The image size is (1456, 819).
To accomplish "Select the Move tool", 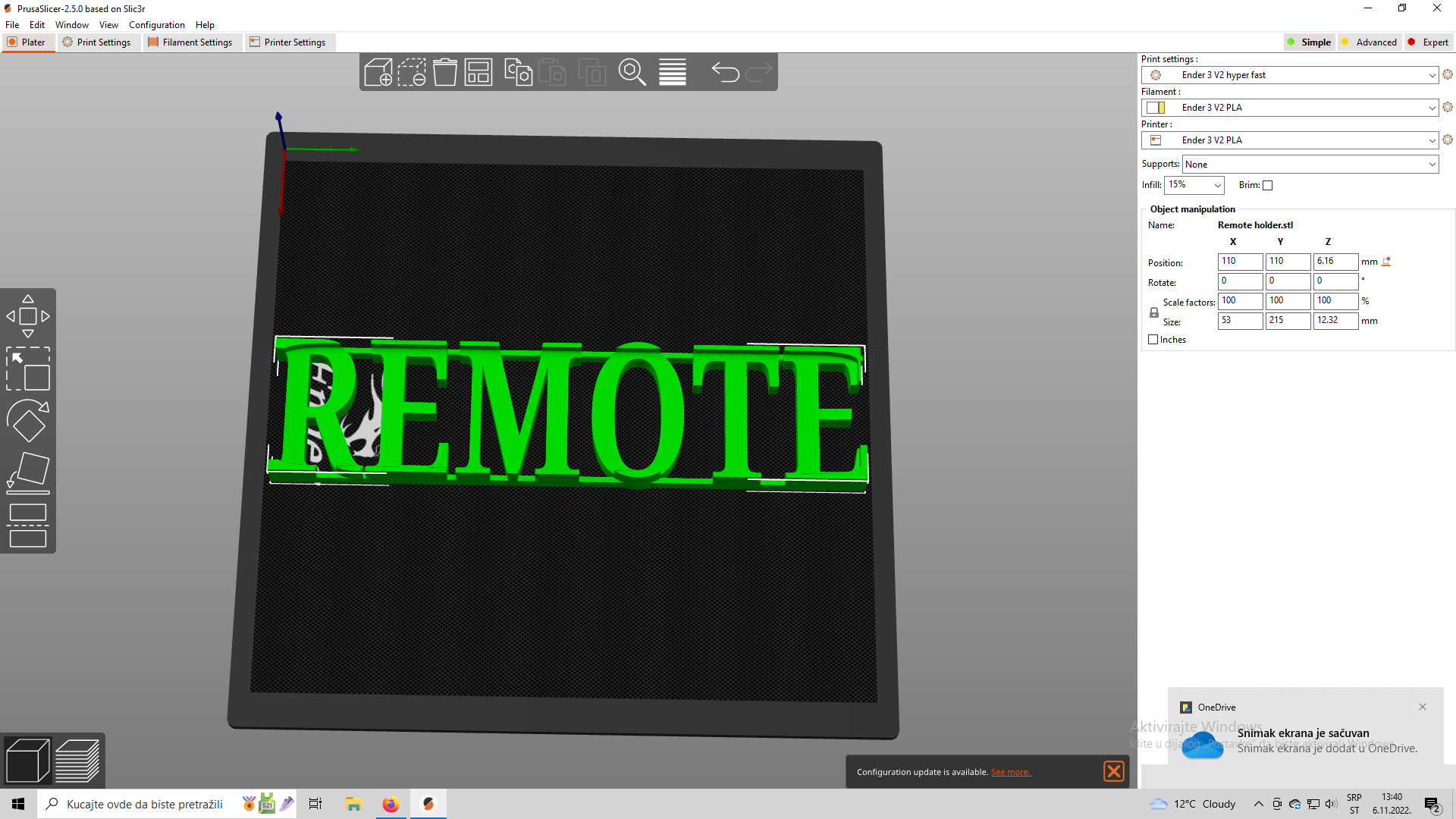I will click(28, 315).
